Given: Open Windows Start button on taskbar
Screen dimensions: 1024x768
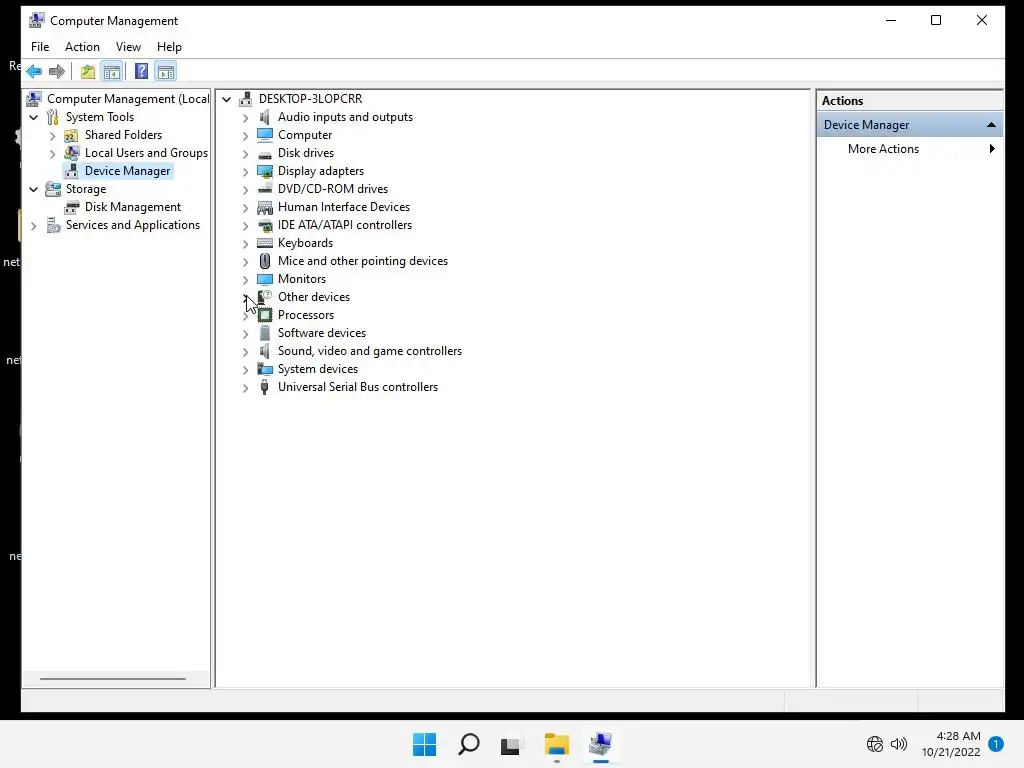Looking at the screenshot, I should 424,744.
